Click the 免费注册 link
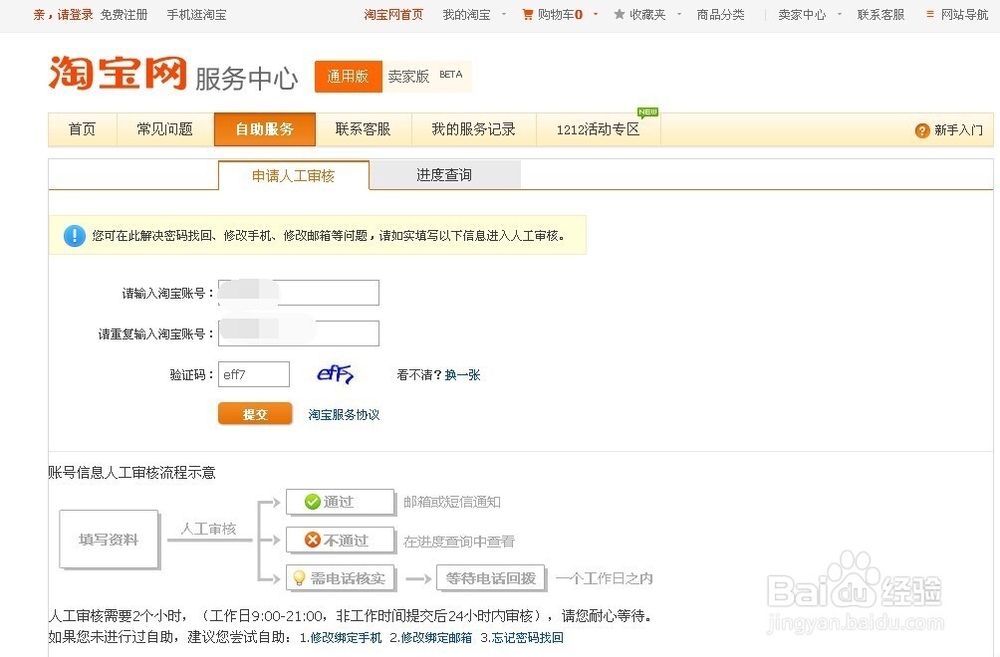1000x657 pixels. point(124,14)
